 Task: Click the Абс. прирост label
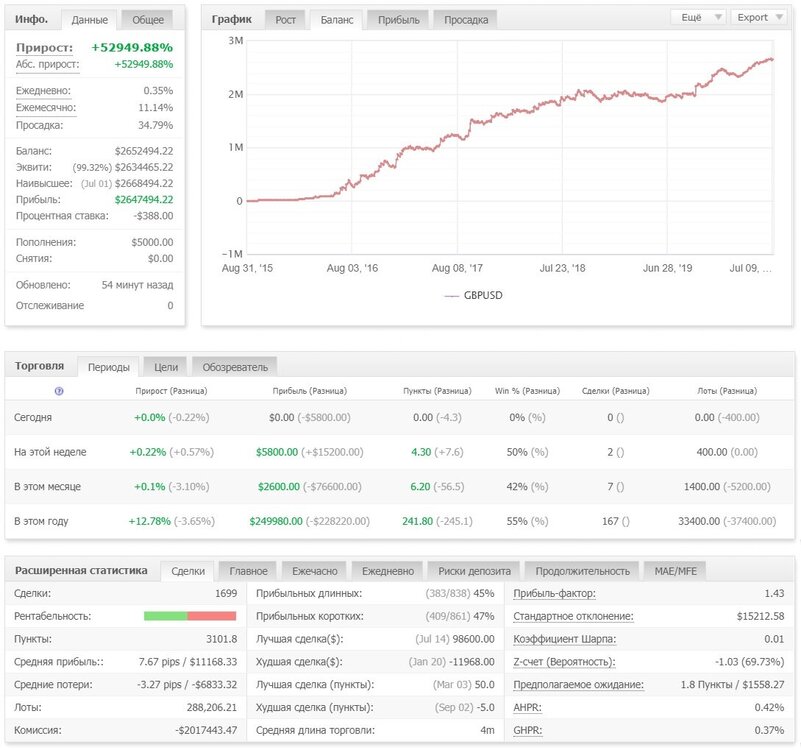48,64
